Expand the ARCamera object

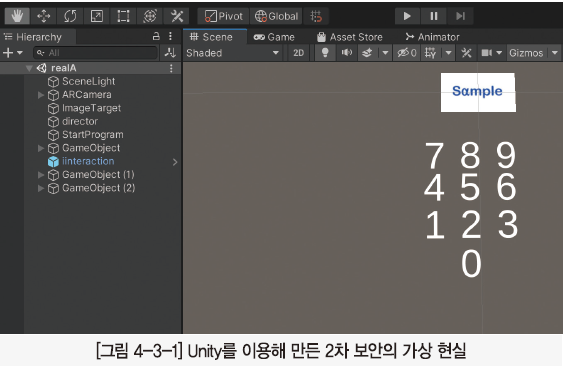(41, 95)
